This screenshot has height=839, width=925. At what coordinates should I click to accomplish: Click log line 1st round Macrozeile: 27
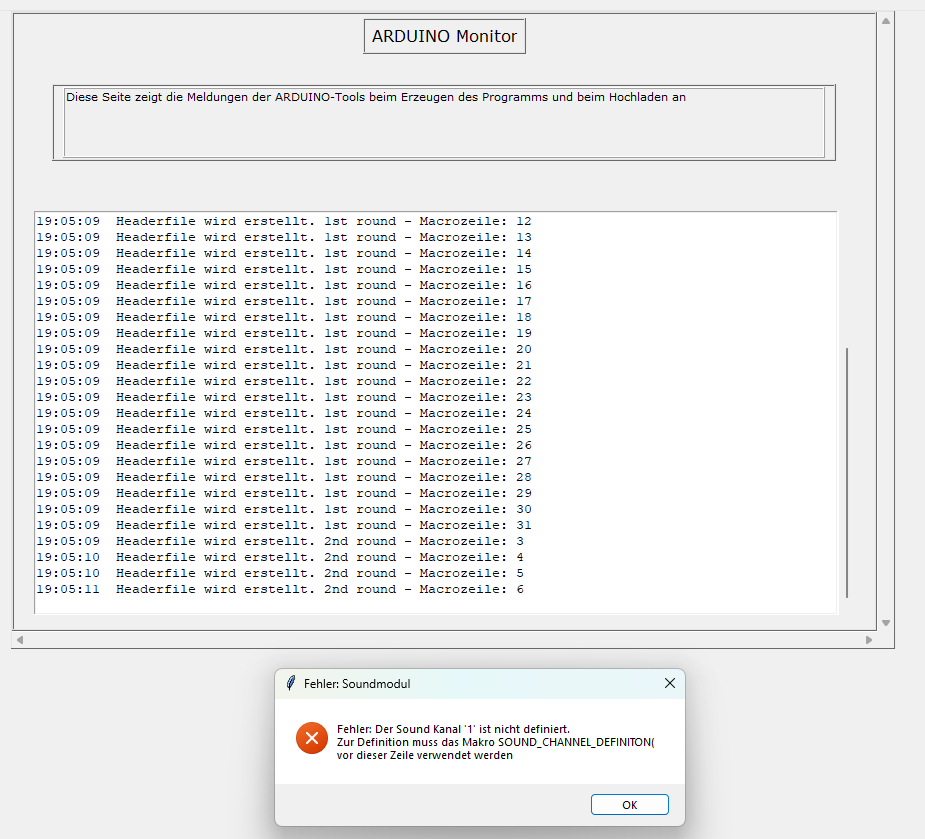[284, 461]
